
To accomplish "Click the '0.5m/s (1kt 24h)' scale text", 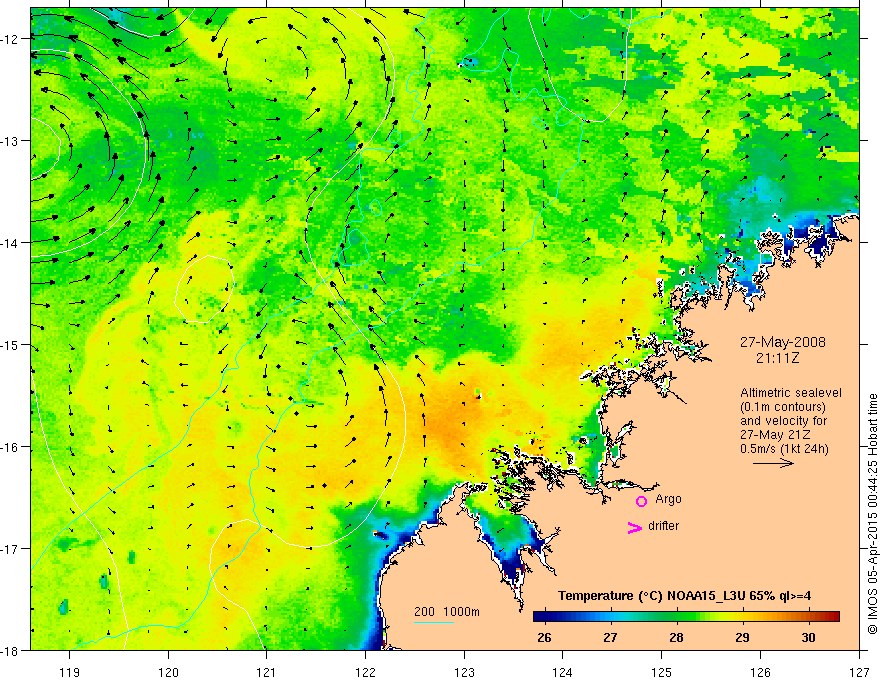I will point(784,449).
